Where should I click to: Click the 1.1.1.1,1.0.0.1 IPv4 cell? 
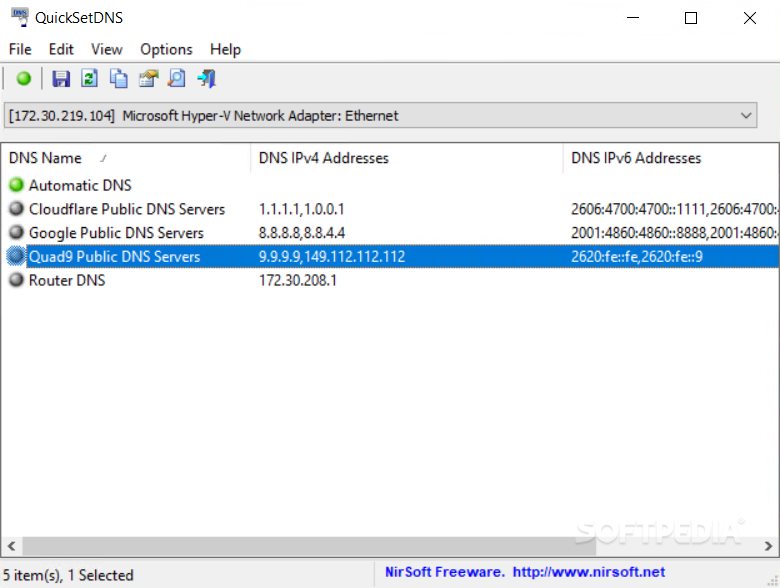301,209
